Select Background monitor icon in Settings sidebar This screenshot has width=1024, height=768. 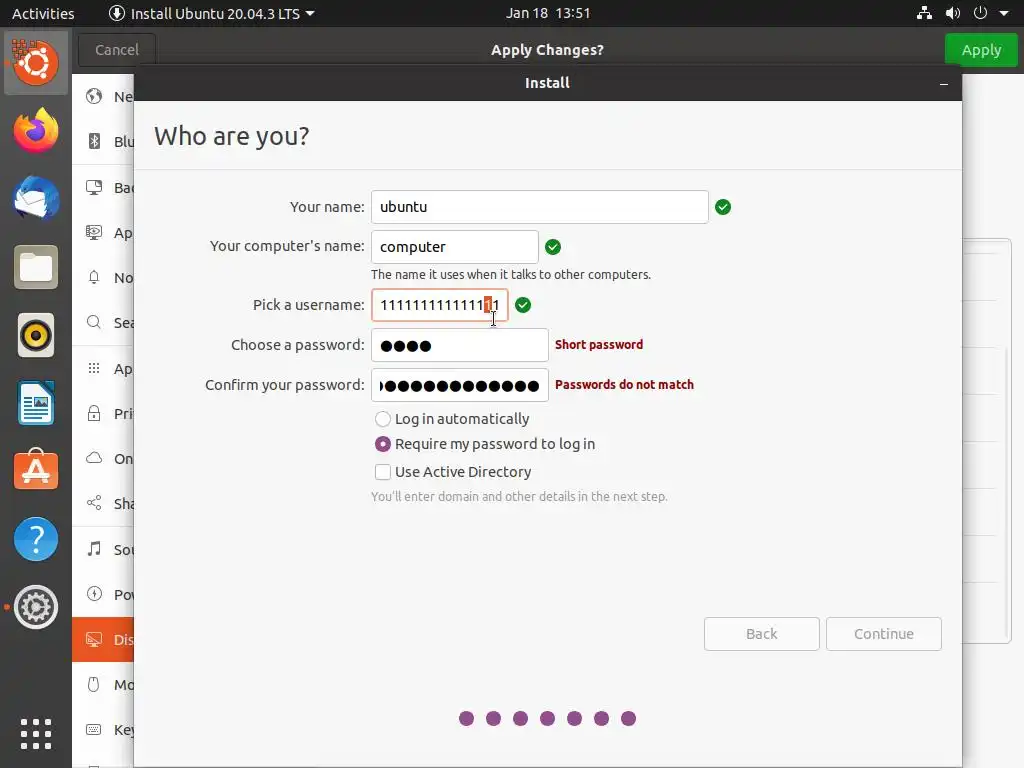(x=94, y=187)
